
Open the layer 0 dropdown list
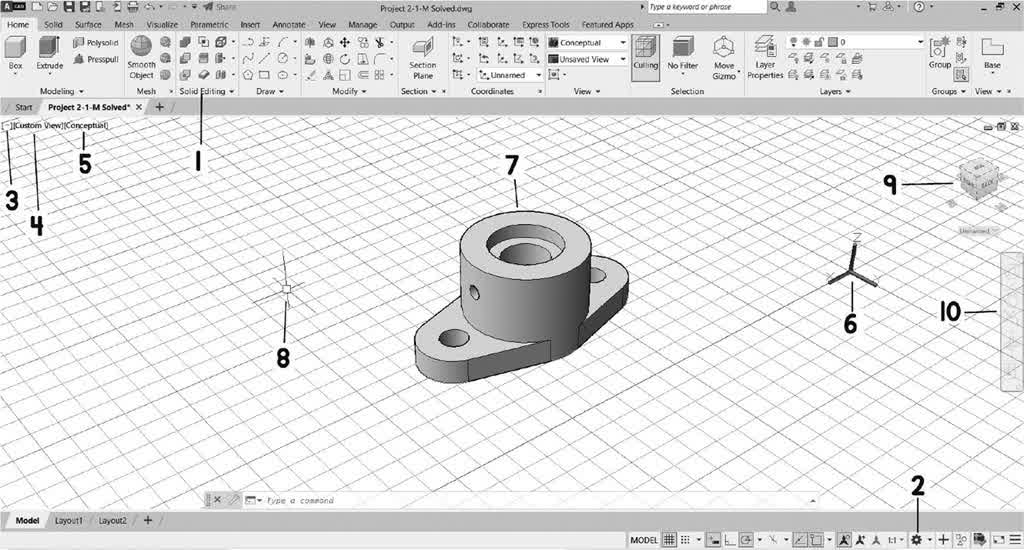[x=856, y=42]
